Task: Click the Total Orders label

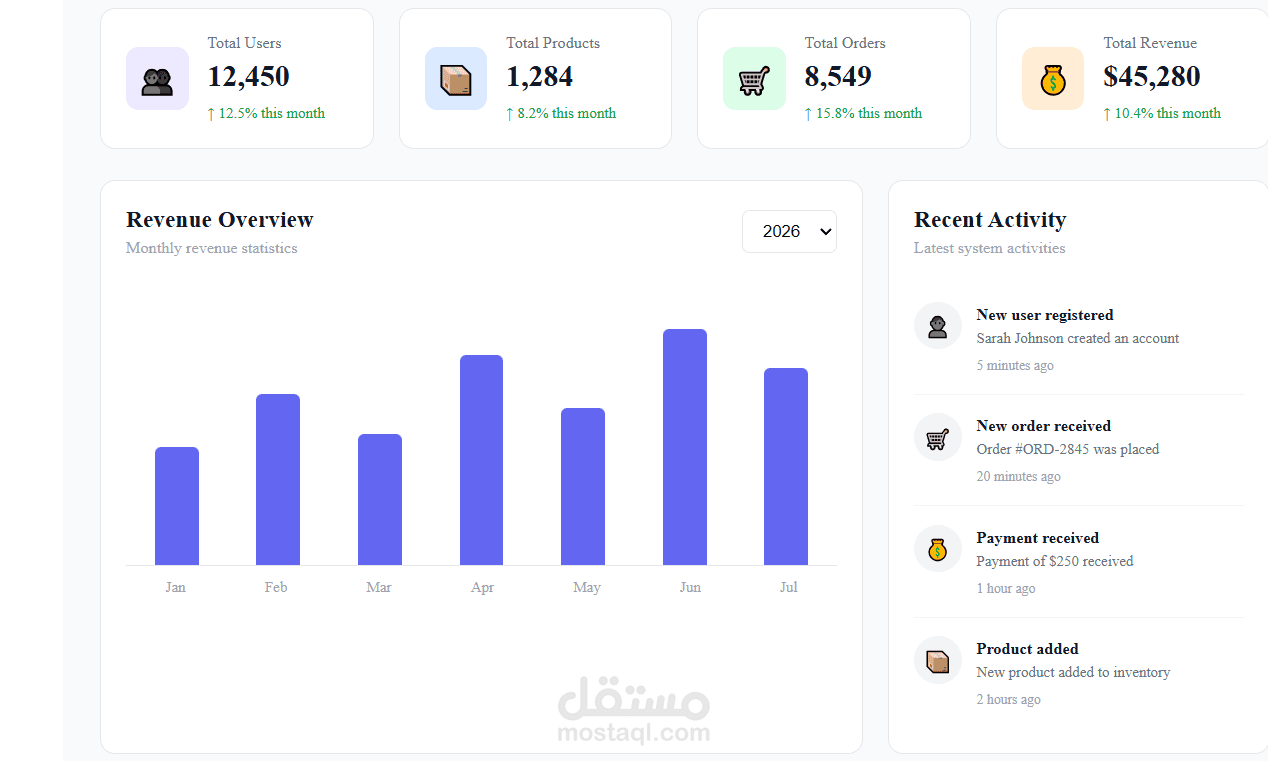Action: pyautogui.click(x=845, y=43)
